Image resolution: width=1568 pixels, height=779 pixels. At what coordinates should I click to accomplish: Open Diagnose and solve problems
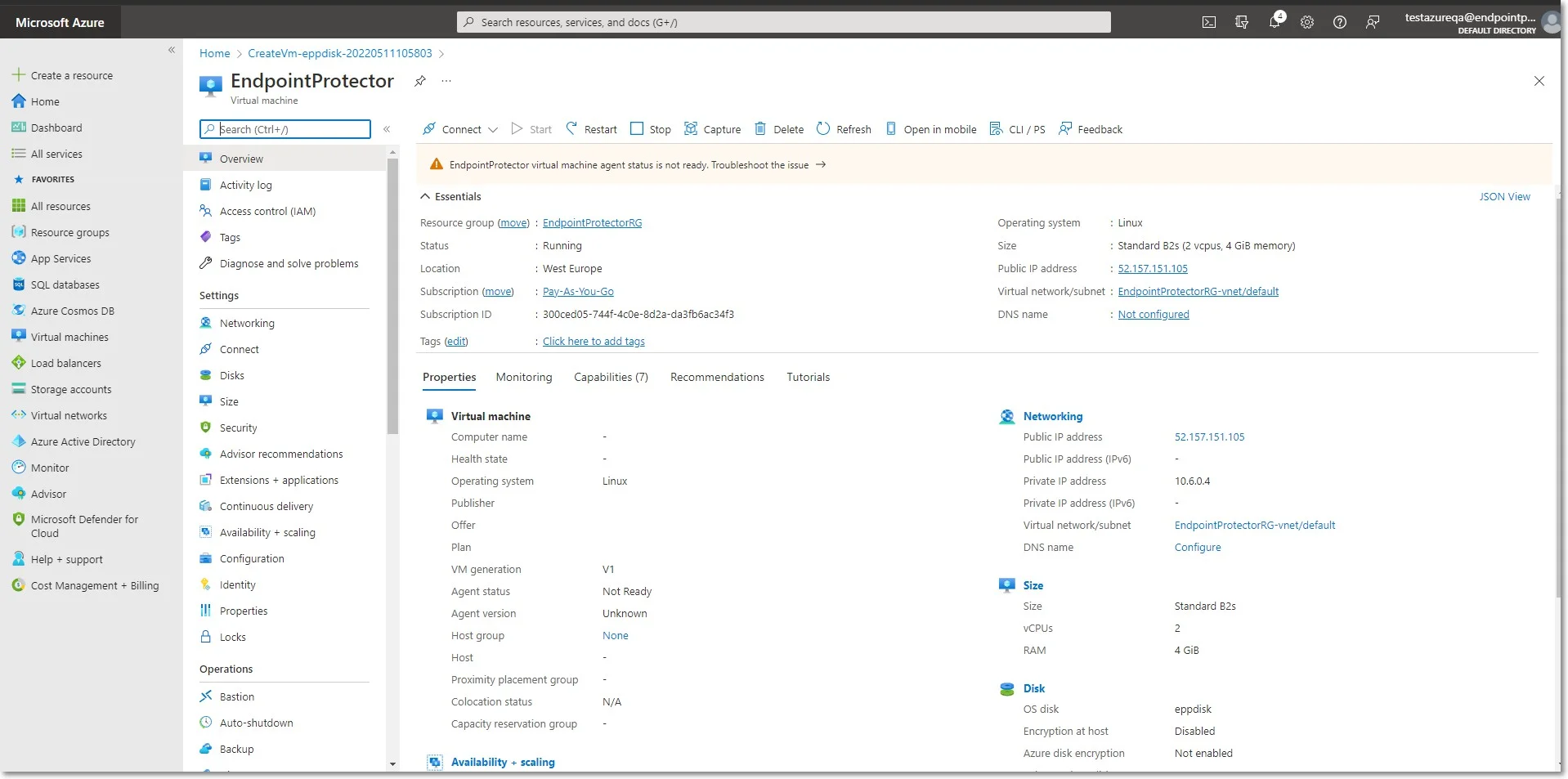point(289,263)
